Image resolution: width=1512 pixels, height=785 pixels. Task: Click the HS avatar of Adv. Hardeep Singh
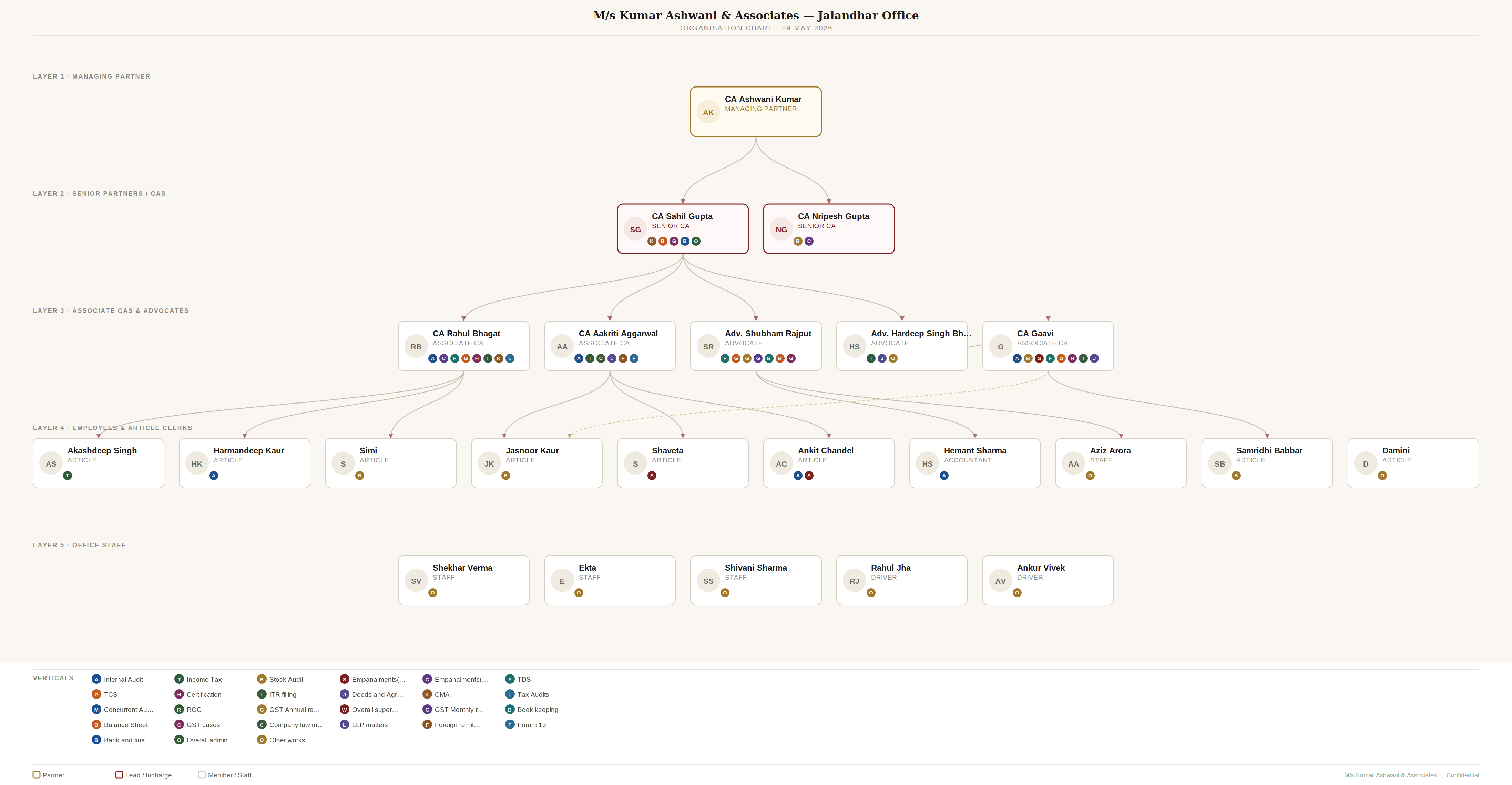[855, 346]
